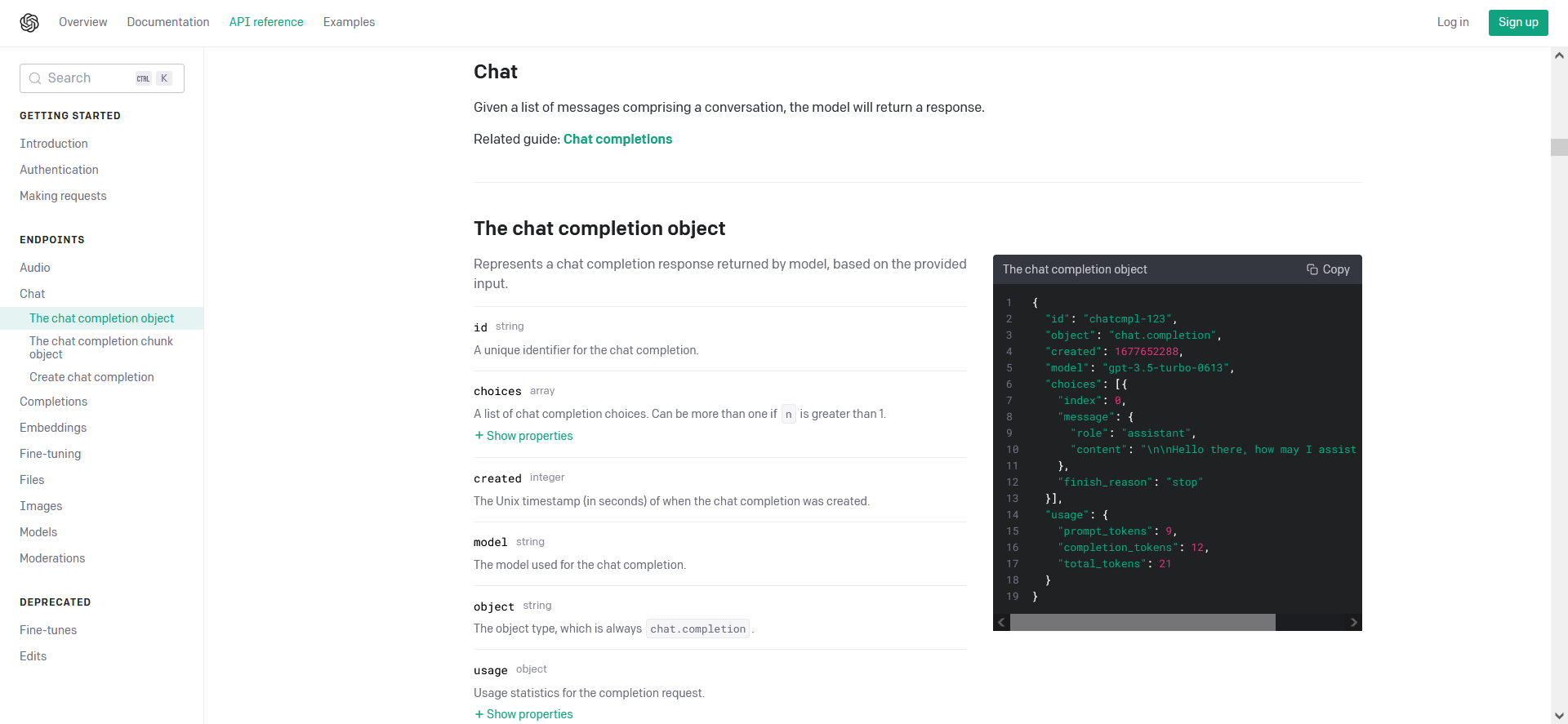The image size is (1568, 724).
Task: Click the right arrow of the code panel scrollbar
Action: [1353, 621]
